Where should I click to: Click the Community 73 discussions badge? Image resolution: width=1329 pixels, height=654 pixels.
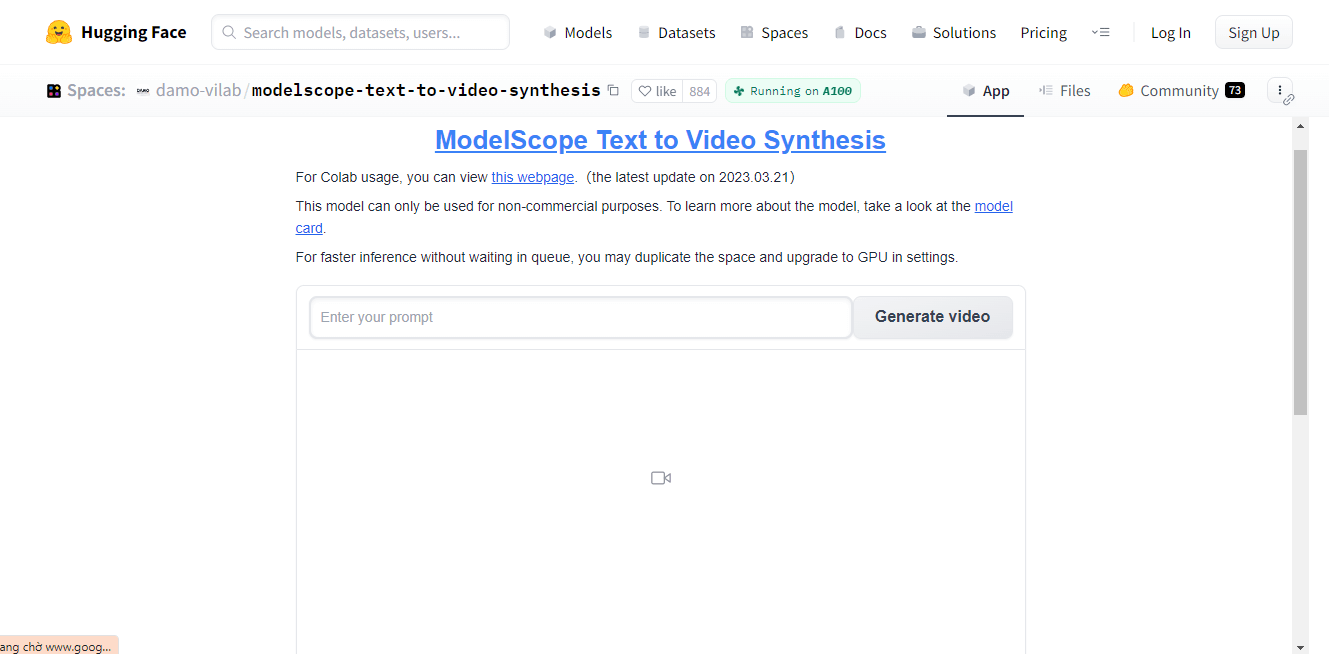point(1235,91)
